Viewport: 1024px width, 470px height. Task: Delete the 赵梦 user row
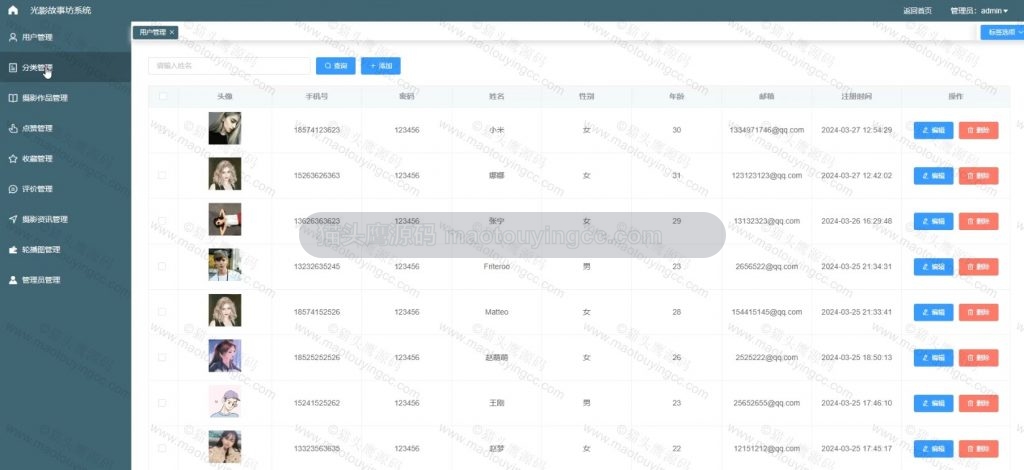(978, 448)
